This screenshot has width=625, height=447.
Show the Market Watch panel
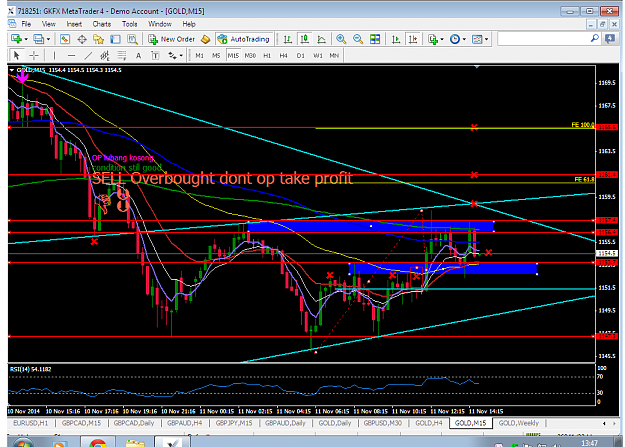click(65, 39)
